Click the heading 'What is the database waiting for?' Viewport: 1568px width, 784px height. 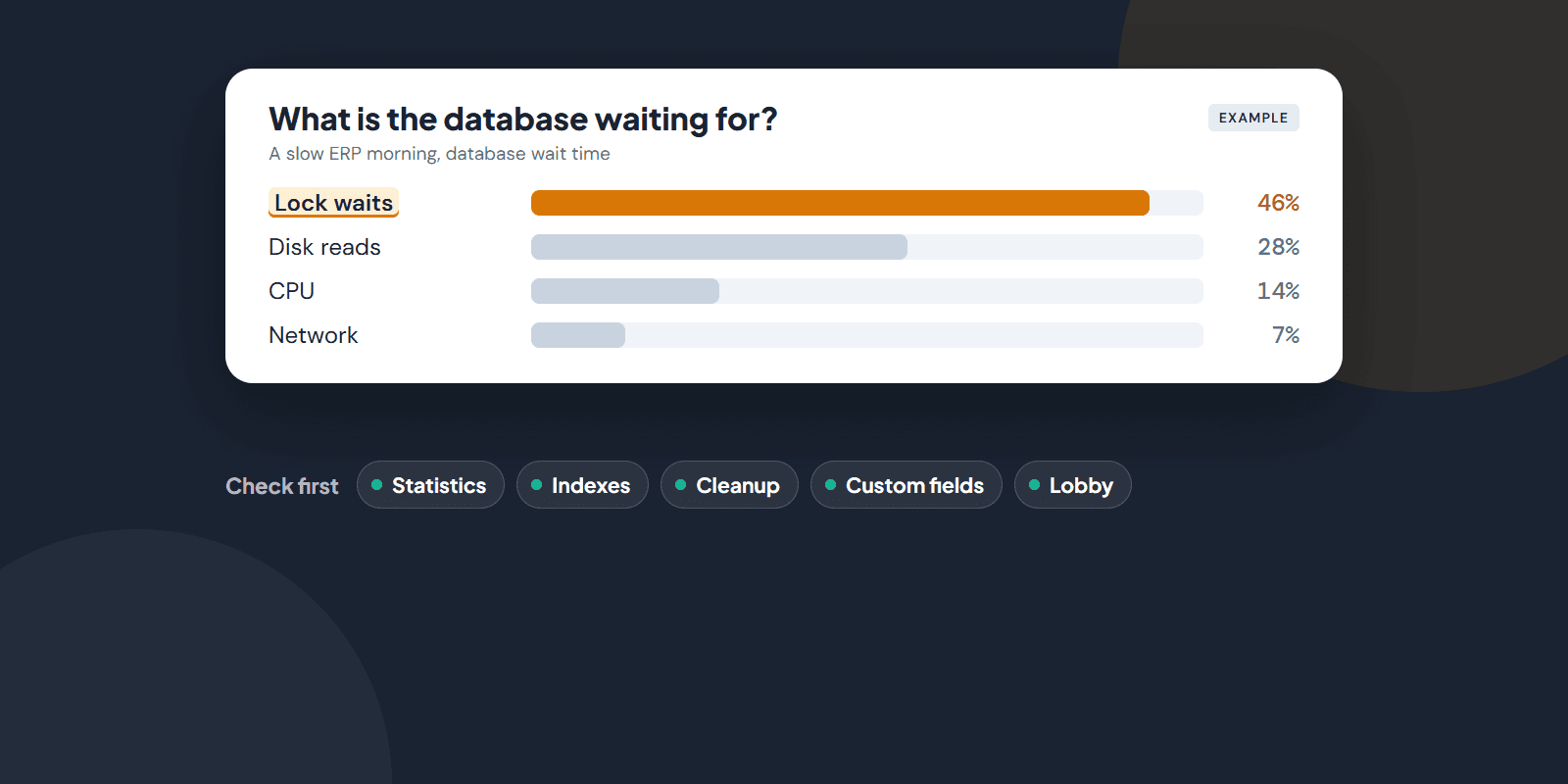click(x=523, y=119)
